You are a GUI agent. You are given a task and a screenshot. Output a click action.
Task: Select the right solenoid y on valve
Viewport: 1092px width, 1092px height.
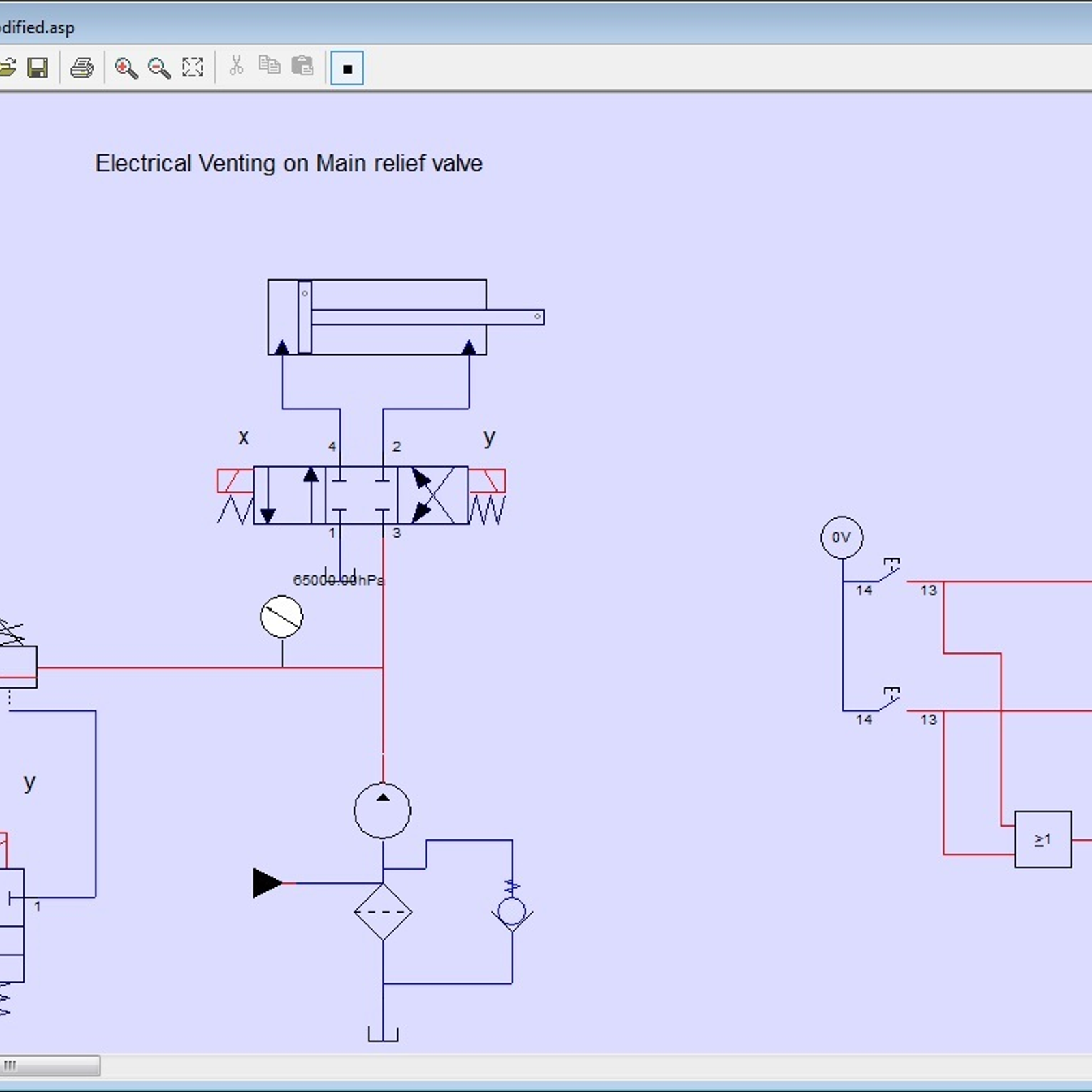coord(487,480)
